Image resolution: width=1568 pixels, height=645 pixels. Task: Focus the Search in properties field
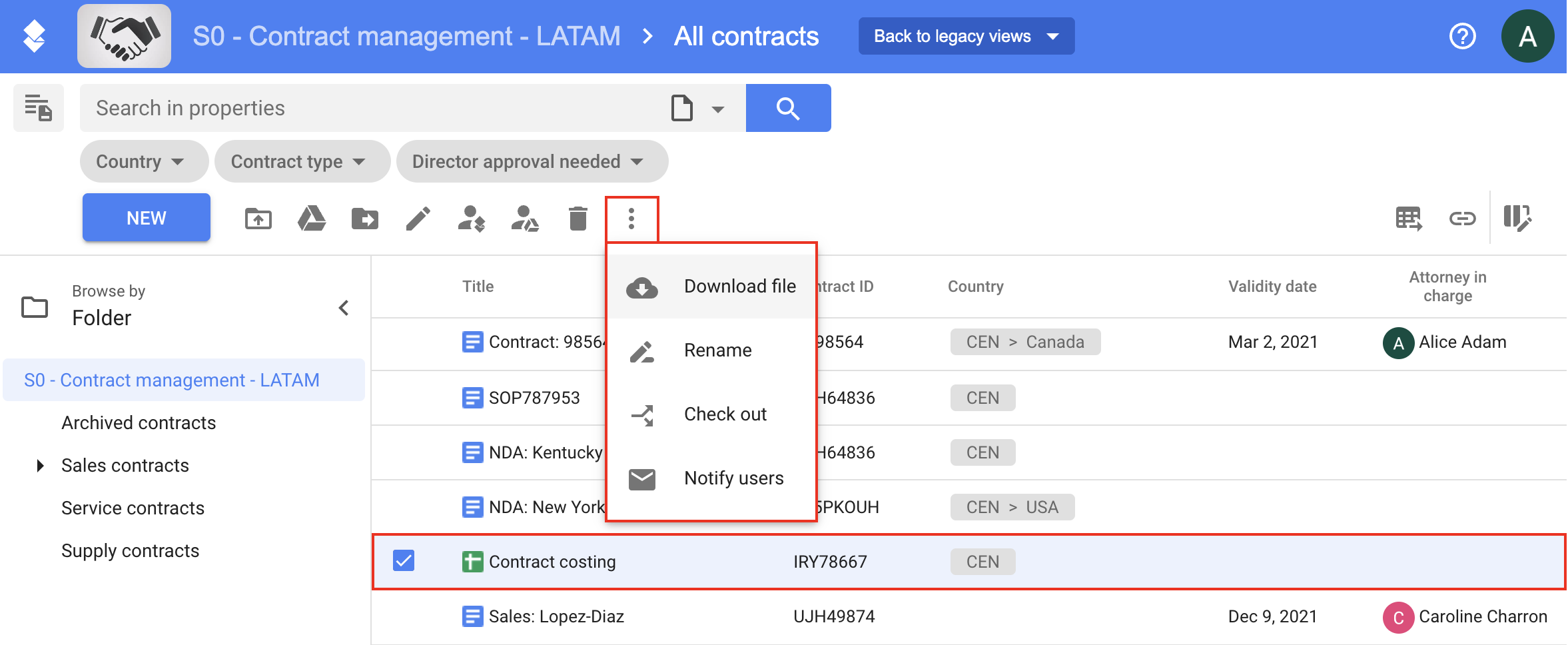click(x=373, y=108)
